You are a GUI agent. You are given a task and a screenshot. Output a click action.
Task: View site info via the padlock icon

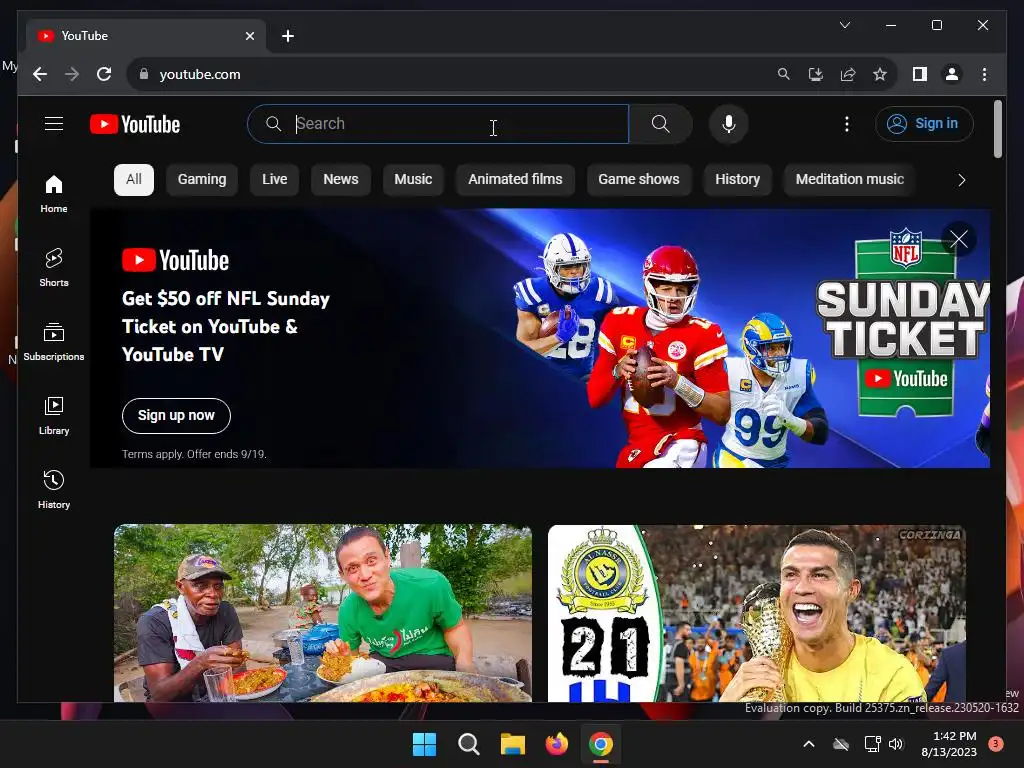point(144,74)
